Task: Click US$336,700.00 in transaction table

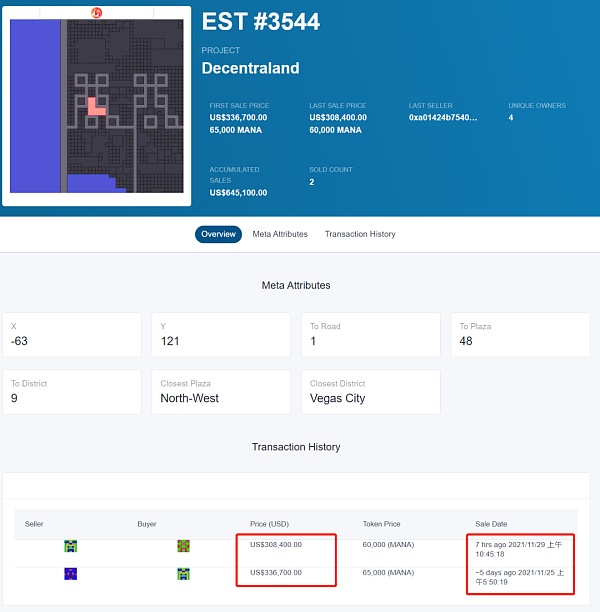Action: coord(276,573)
